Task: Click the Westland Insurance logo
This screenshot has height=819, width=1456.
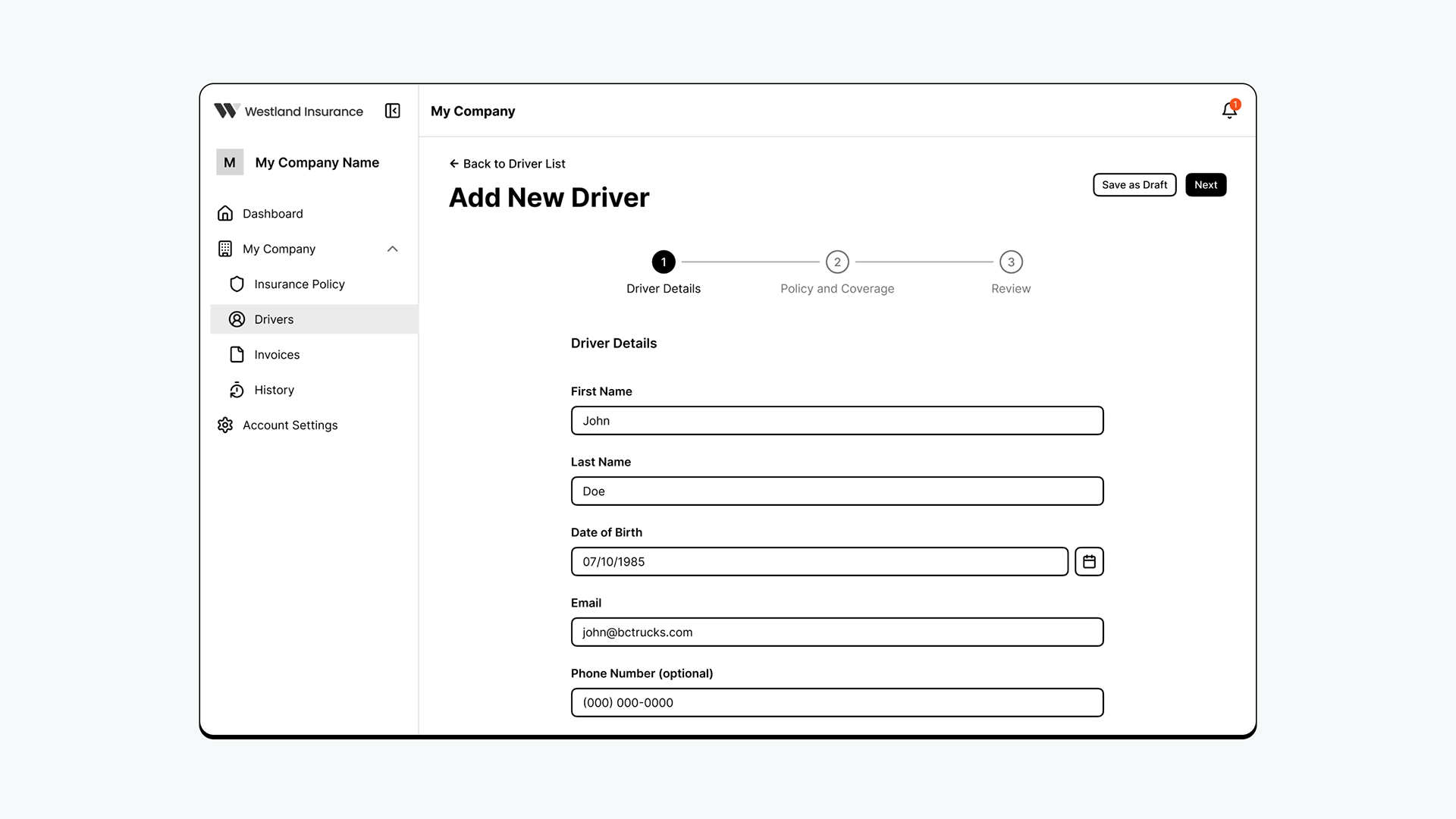Action: [288, 111]
